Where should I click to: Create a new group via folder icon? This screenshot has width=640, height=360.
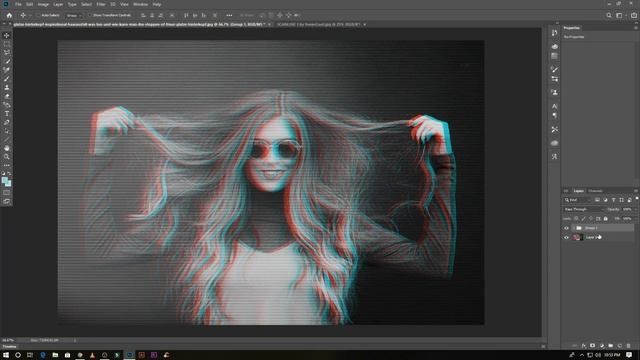(x=611, y=346)
